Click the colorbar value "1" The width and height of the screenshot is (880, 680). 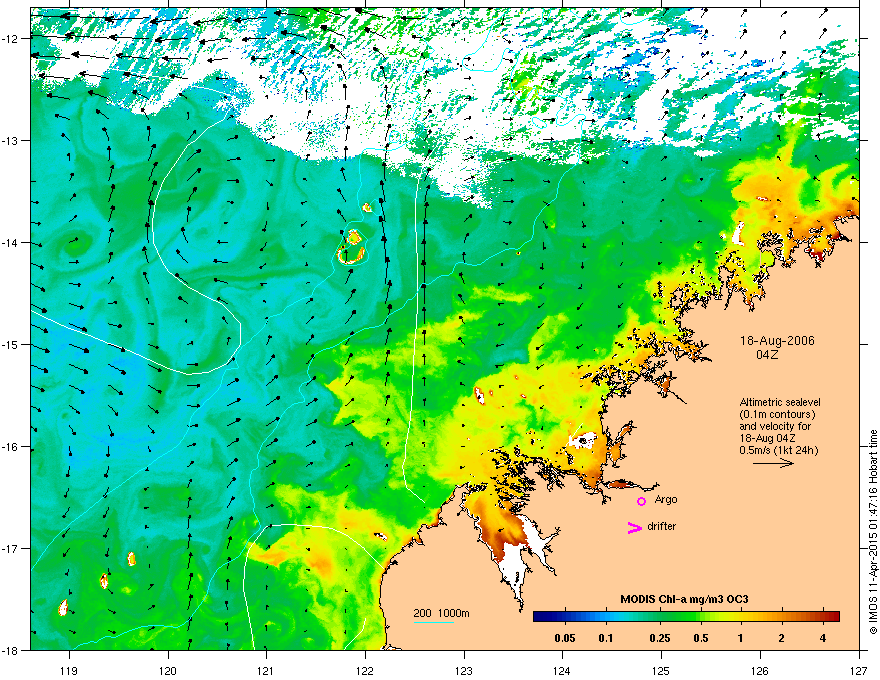(x=741, y=638)
